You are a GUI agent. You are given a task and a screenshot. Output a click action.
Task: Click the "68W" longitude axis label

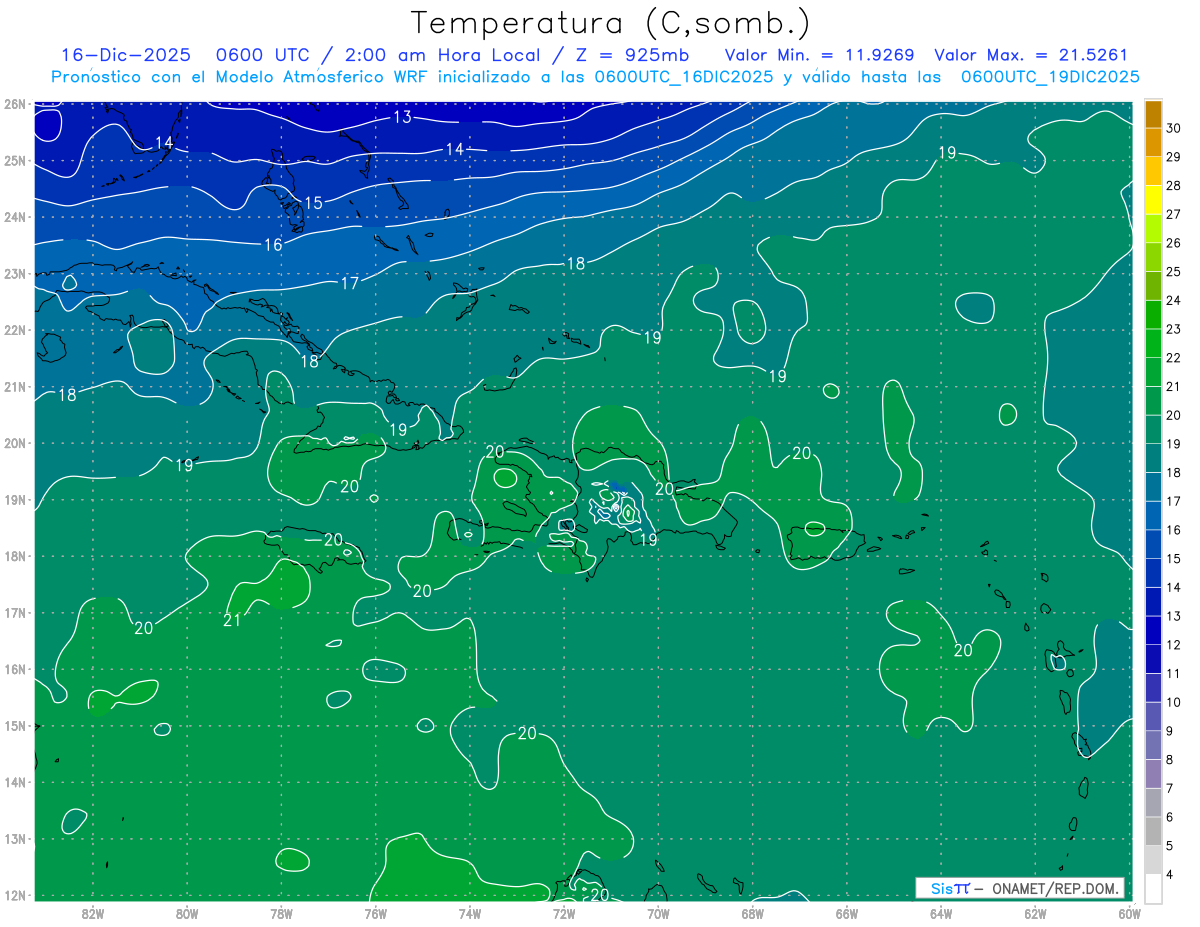[753, 914]
